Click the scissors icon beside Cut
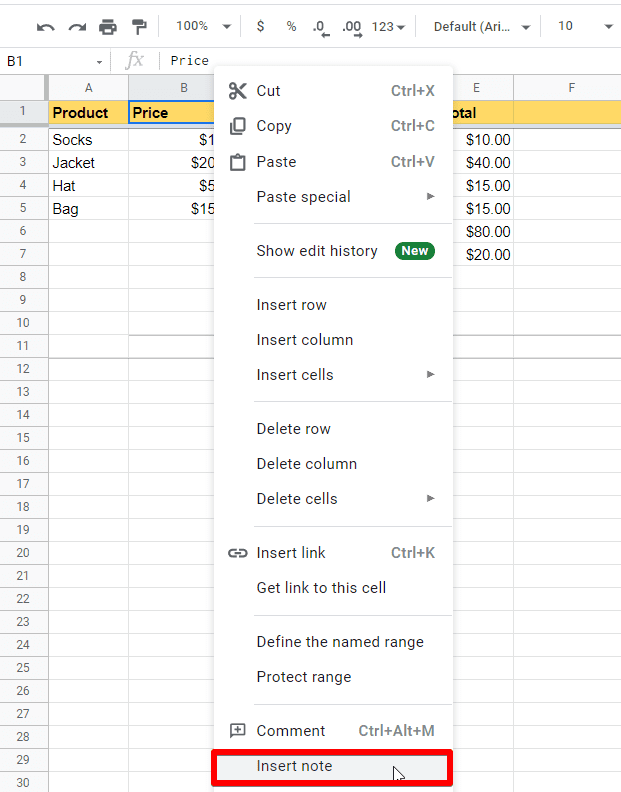621x792 pixels. pyautogui.click(x=237, y=91)
